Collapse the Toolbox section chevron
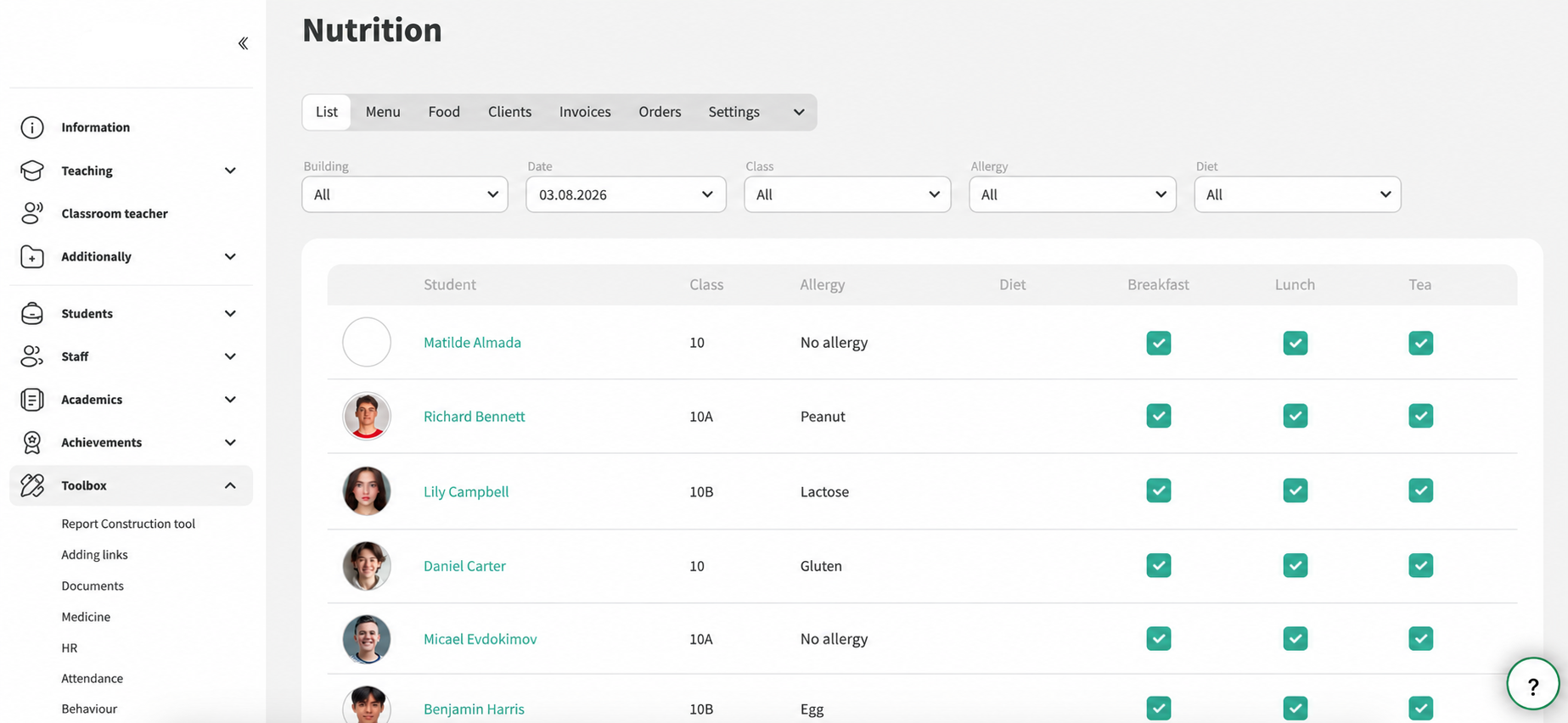The image size is (1568, 723). [x=230, y=485]
